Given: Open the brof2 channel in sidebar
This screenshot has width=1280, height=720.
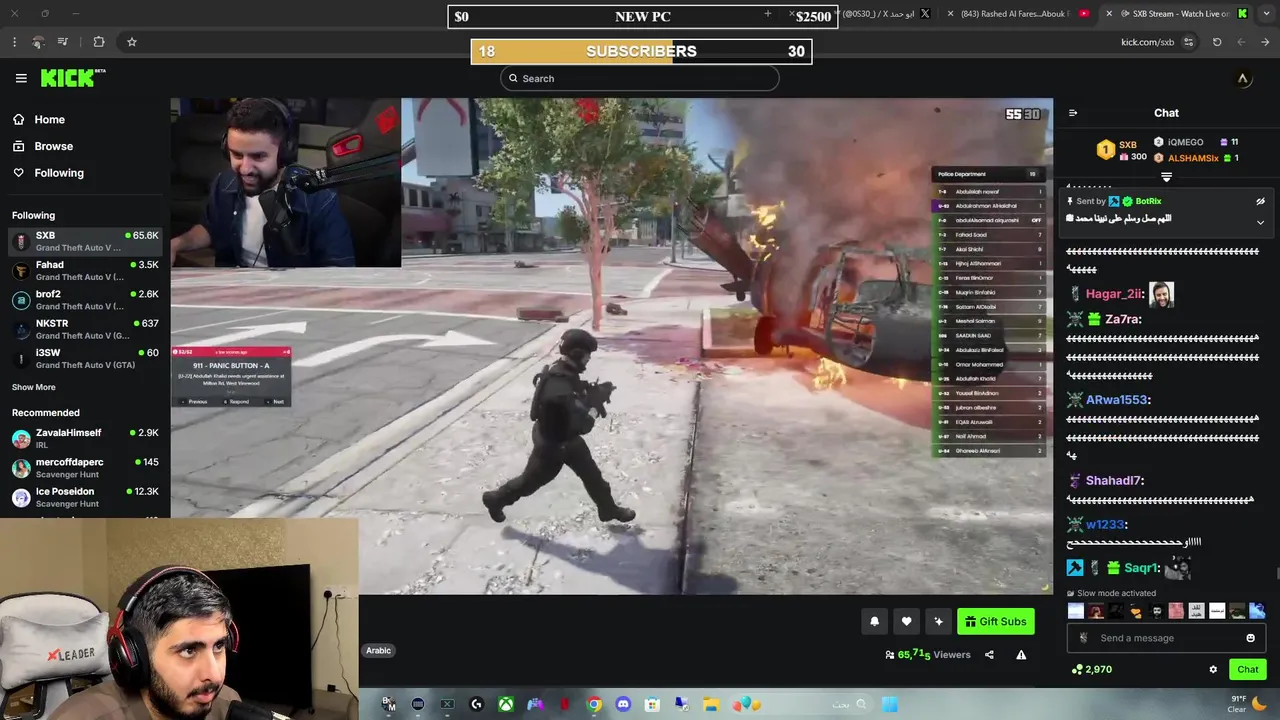Looking at the screenshot, I should (x=85, y=300).
